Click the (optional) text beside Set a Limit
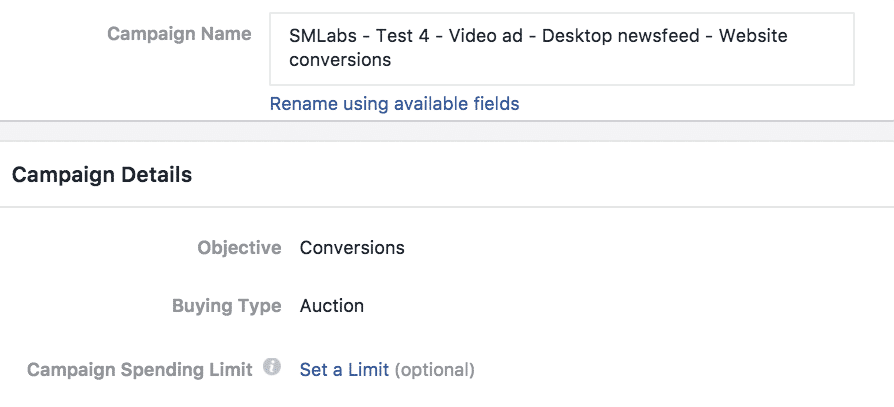The height and width of the screenshot is (407, 894). click(x=434, y=371)
